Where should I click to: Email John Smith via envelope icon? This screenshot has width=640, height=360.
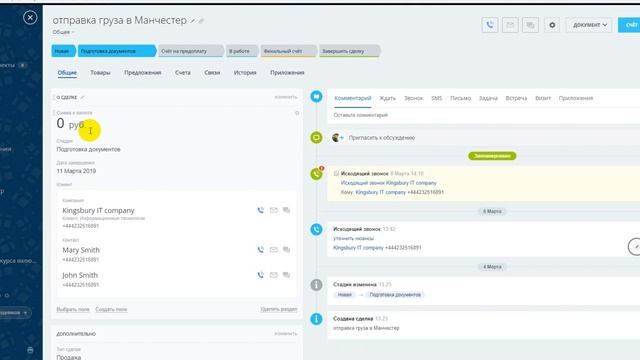coord(273,275)
